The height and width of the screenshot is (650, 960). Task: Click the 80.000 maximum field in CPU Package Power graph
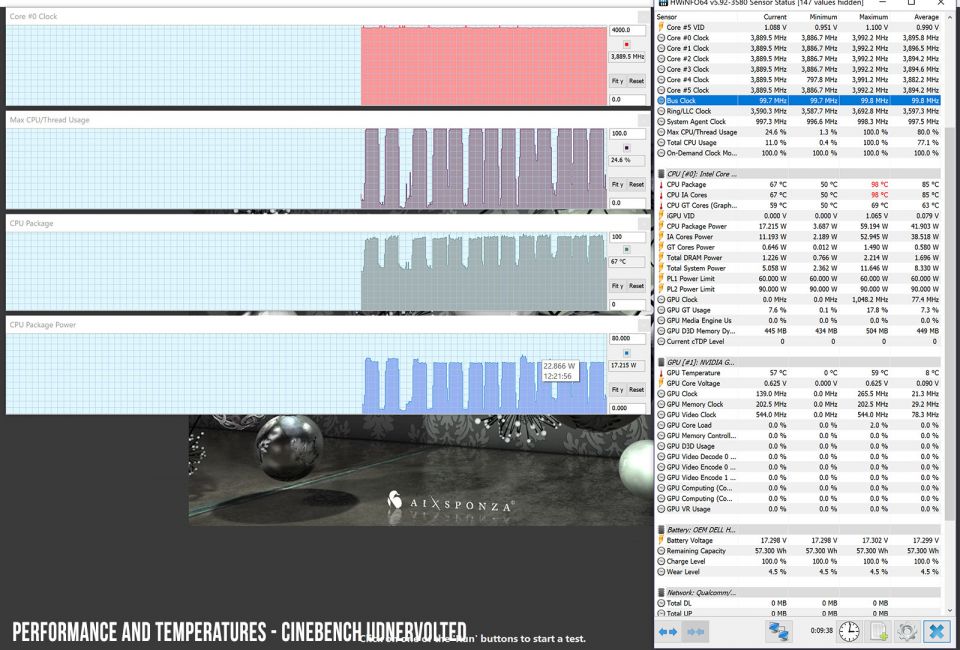[628, 338]
